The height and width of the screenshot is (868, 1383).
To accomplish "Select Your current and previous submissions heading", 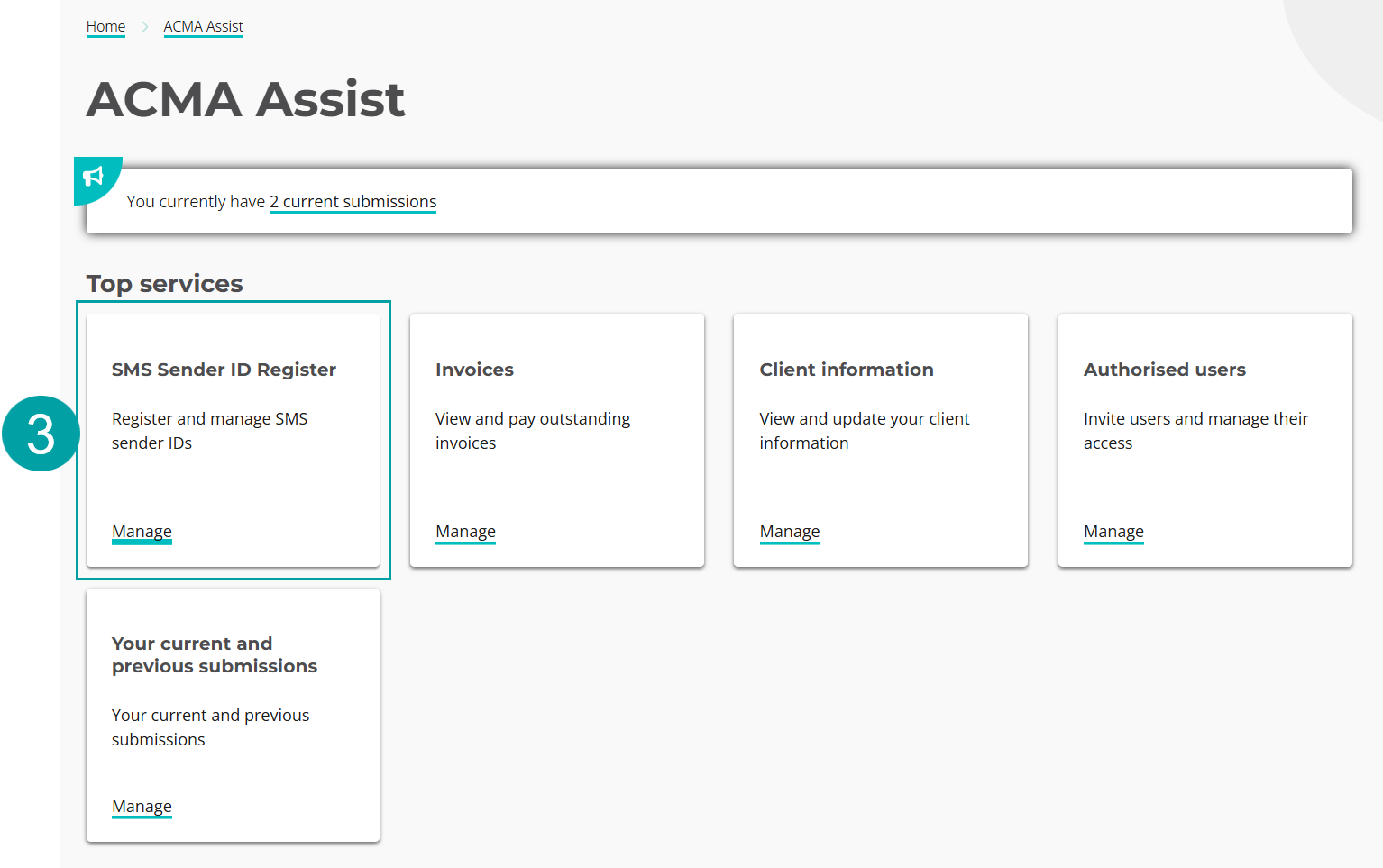I will tap(215, 655).
